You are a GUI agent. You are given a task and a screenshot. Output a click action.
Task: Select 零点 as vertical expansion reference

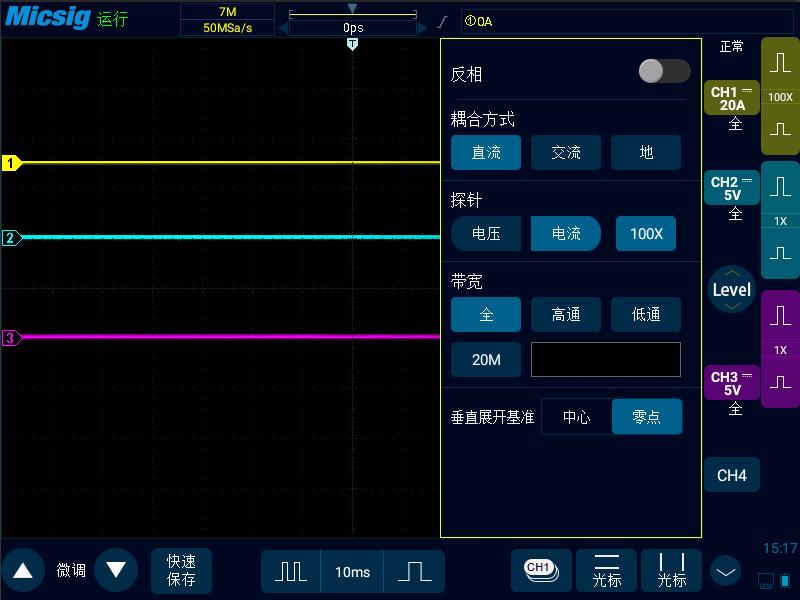(647, 417)
